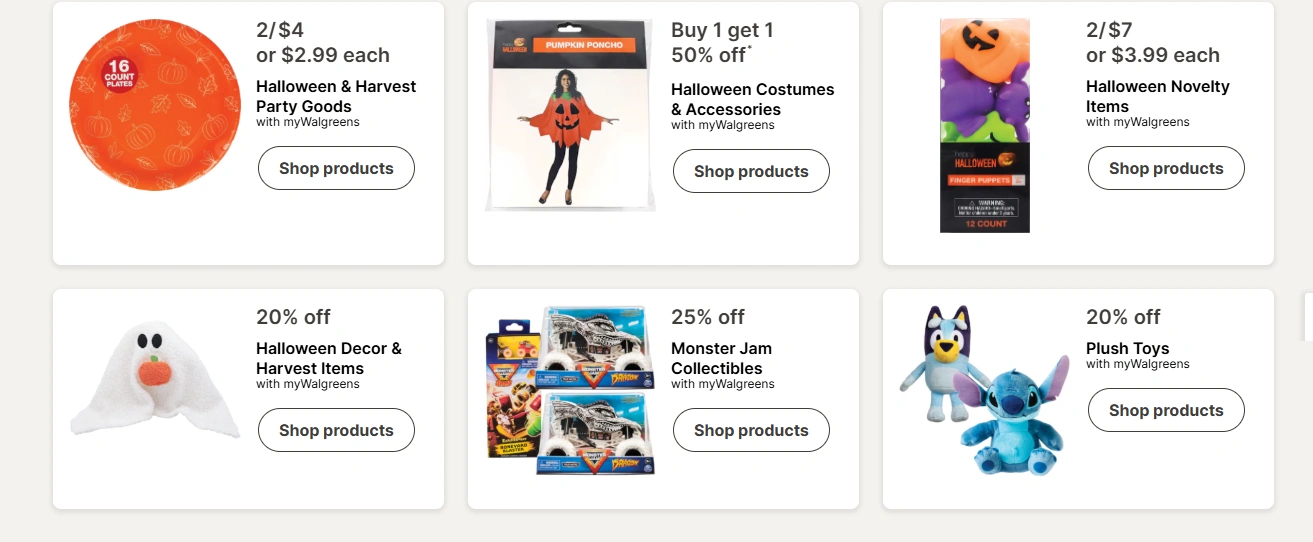
Task: Open the Plush Toys heading
Action: tap(1127, 348)
